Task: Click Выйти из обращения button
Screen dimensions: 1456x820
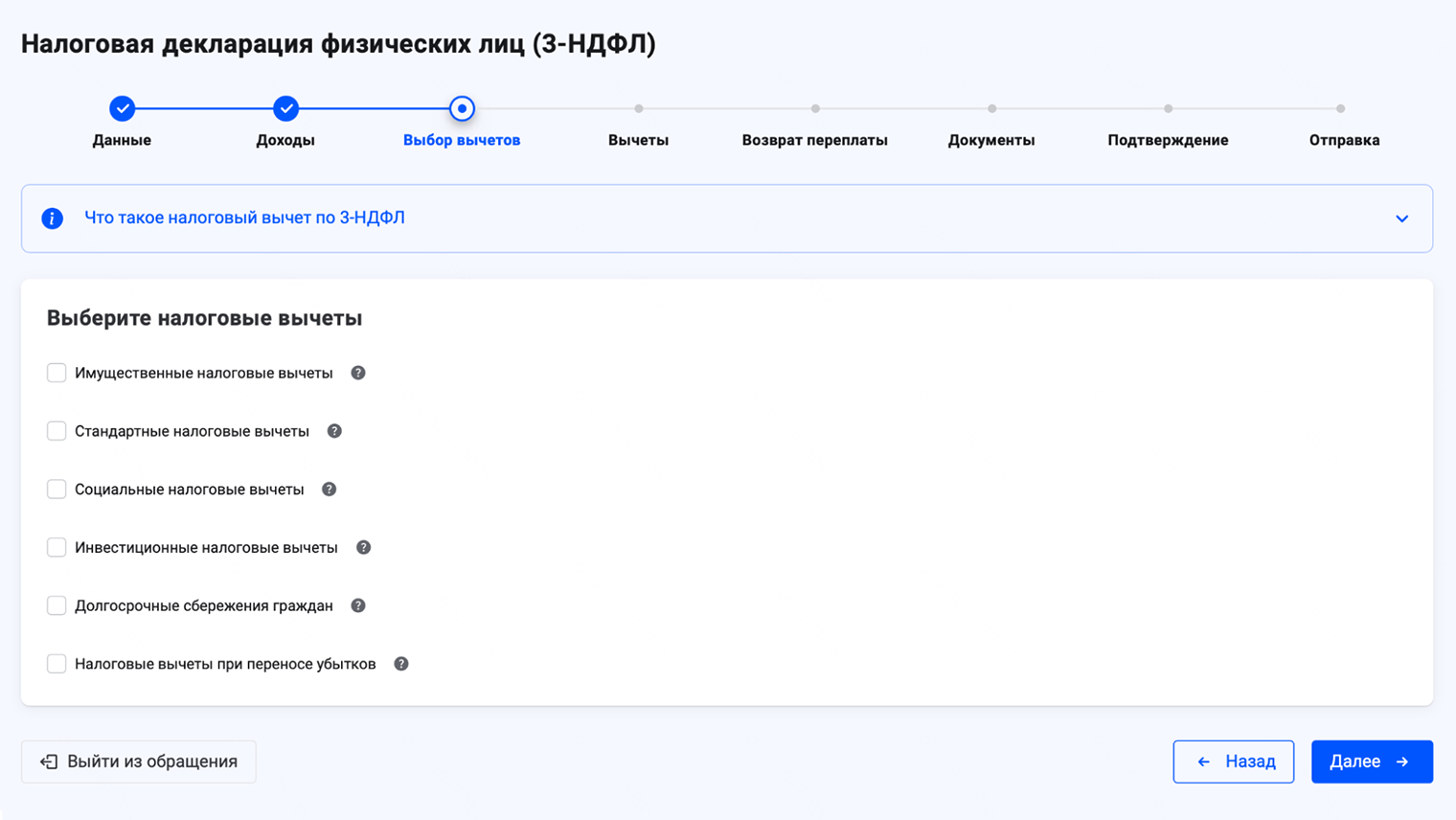Action: click(x=139, y=762)
